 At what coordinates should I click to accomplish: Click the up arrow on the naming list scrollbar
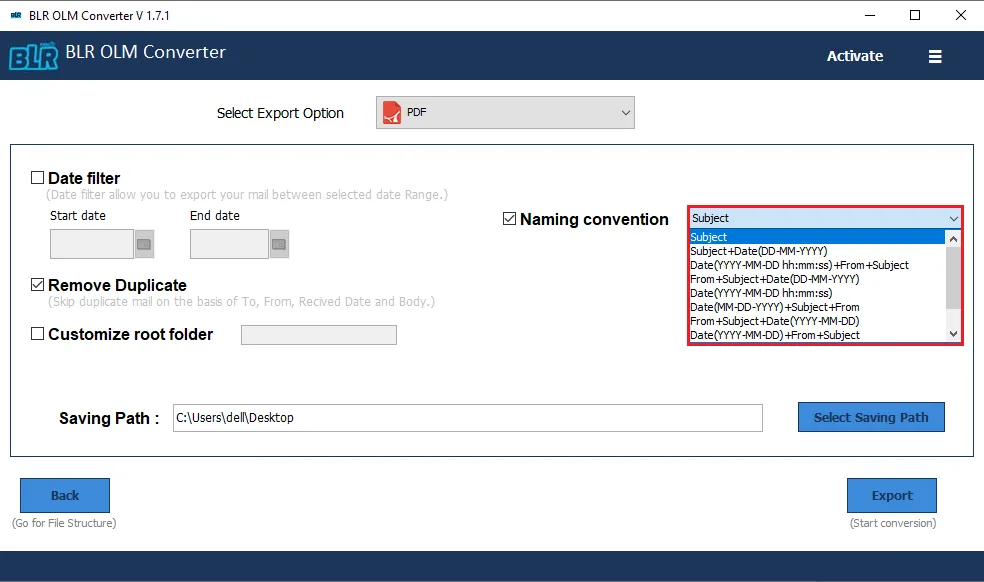point(953,238)
